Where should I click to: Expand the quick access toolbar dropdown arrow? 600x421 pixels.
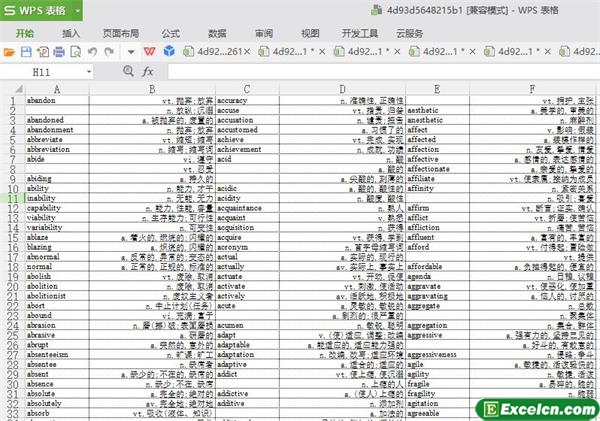[x=131, y=52]
